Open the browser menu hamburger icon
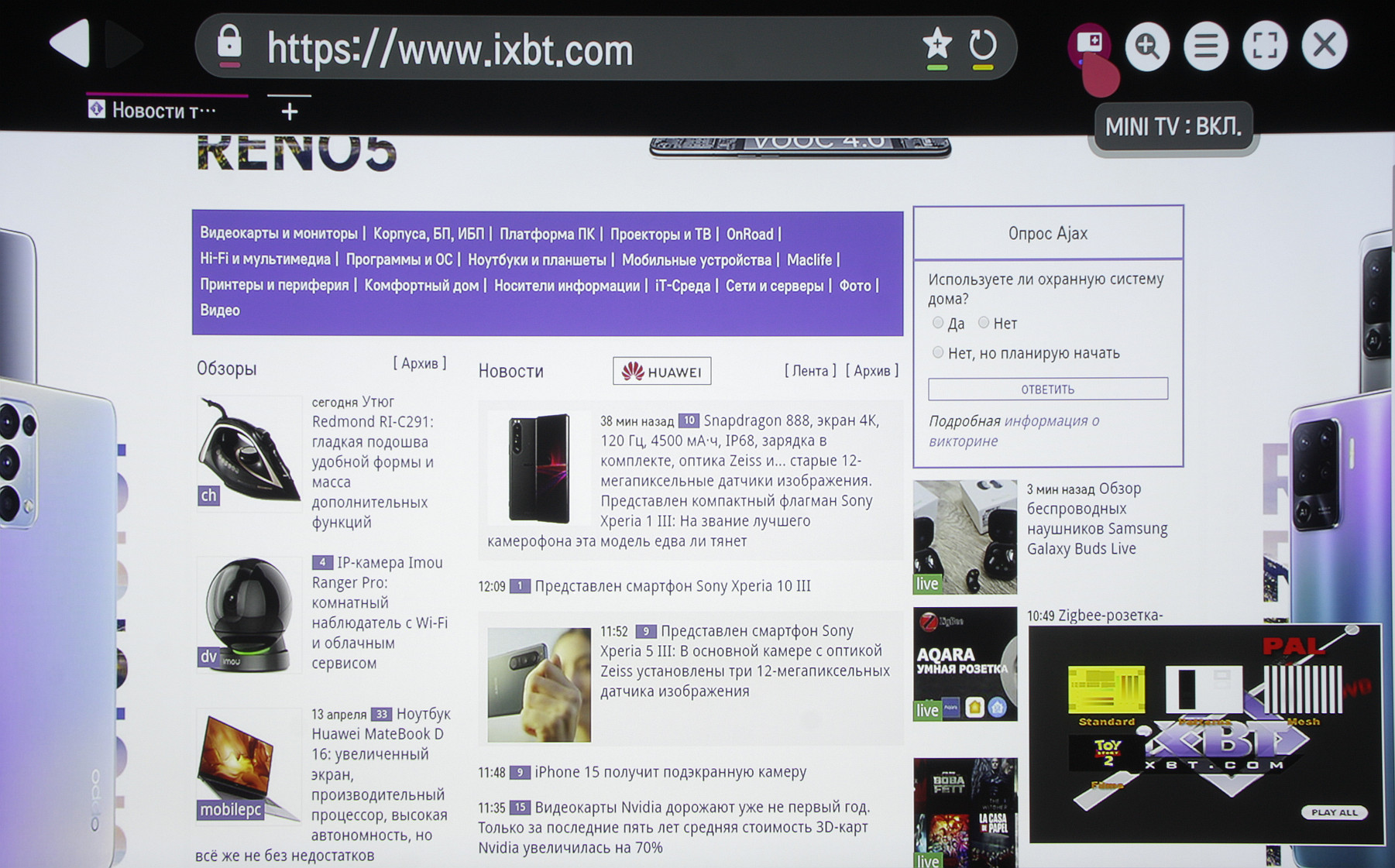1395x868 pixels. [x=1206, y=46]
